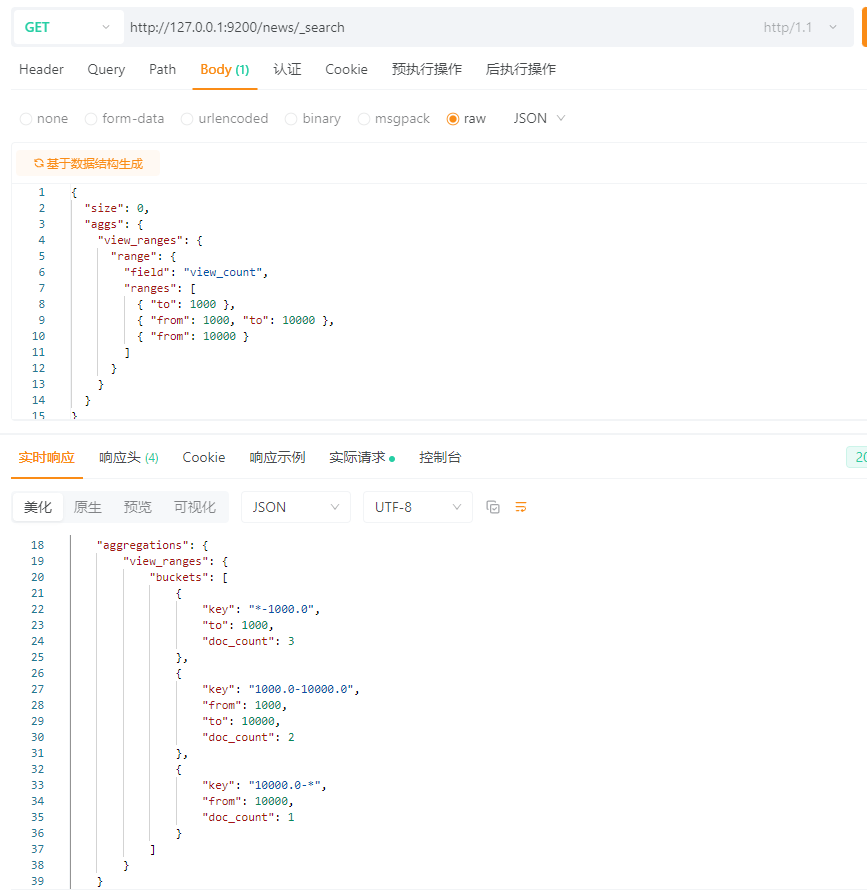
Task: Open the UTF-8 encoding dropdown
Action: [418, 507]
